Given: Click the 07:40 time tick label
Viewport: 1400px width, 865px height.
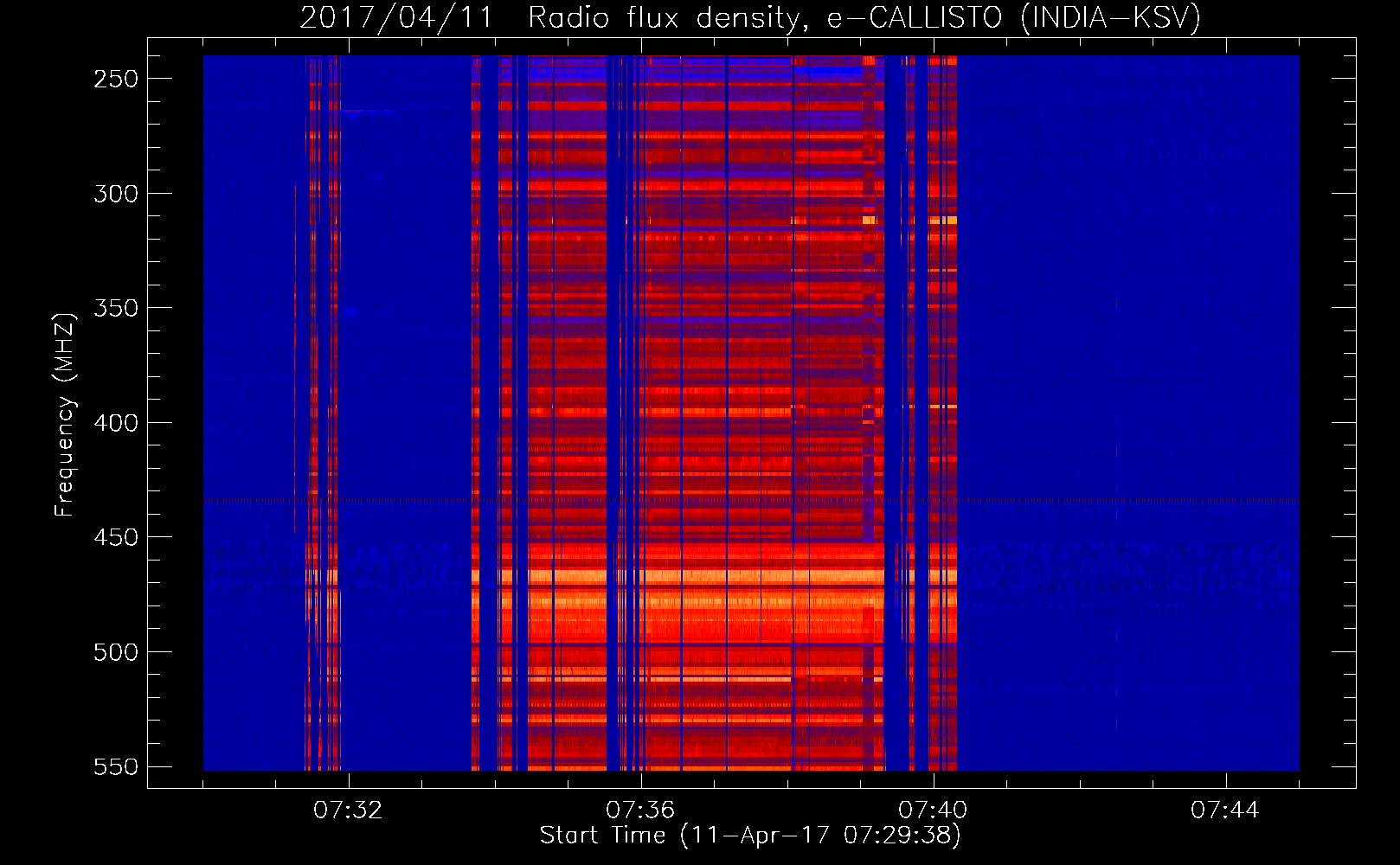Looking at the screenshot, I should point(933,811).
